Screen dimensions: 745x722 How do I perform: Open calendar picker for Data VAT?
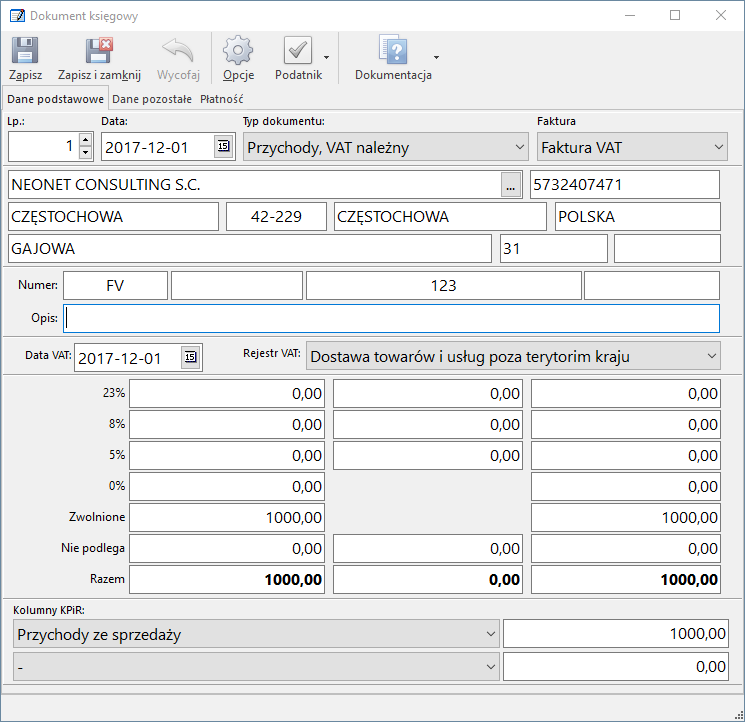[x=190, y=357]
